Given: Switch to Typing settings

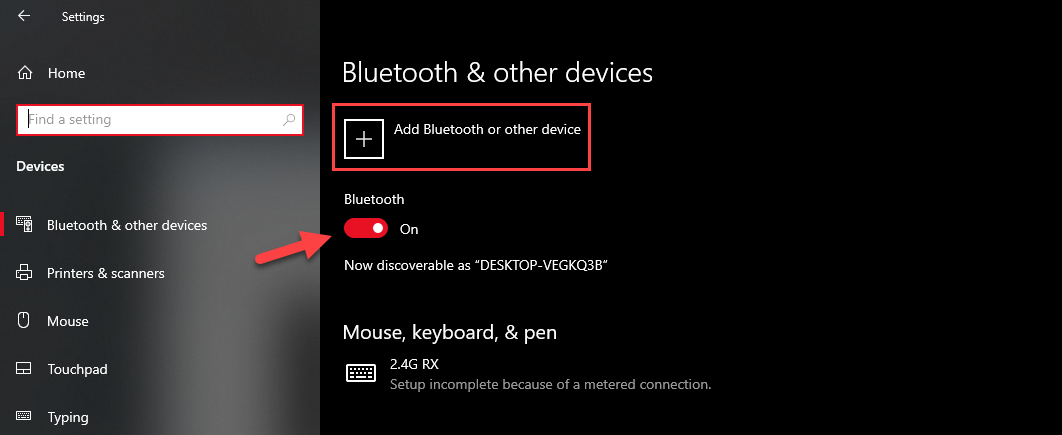Looking at the screenshot, I should point(68,417).
